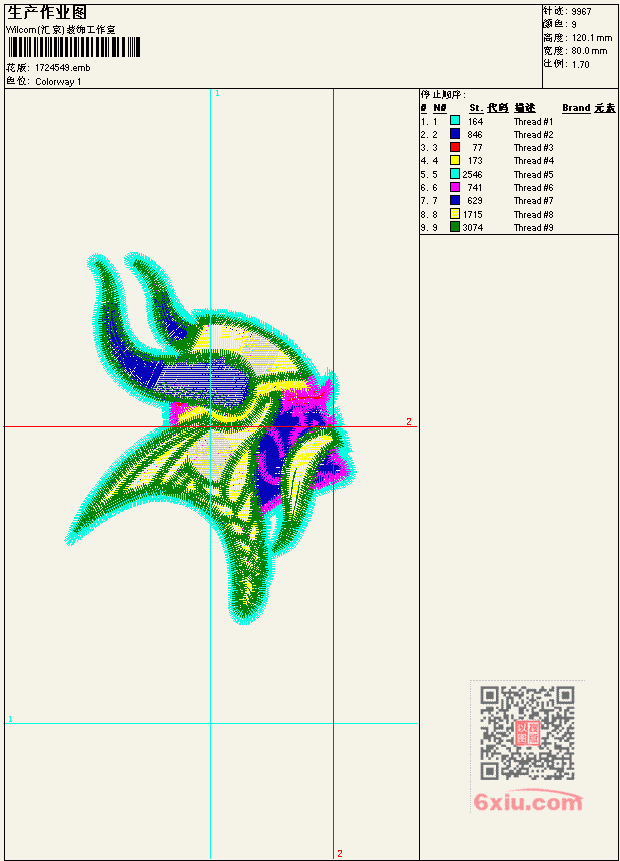This screenshot has width=620, height=861.
Task: Click the cyan guide marker '1' at left
Action: 10,719
